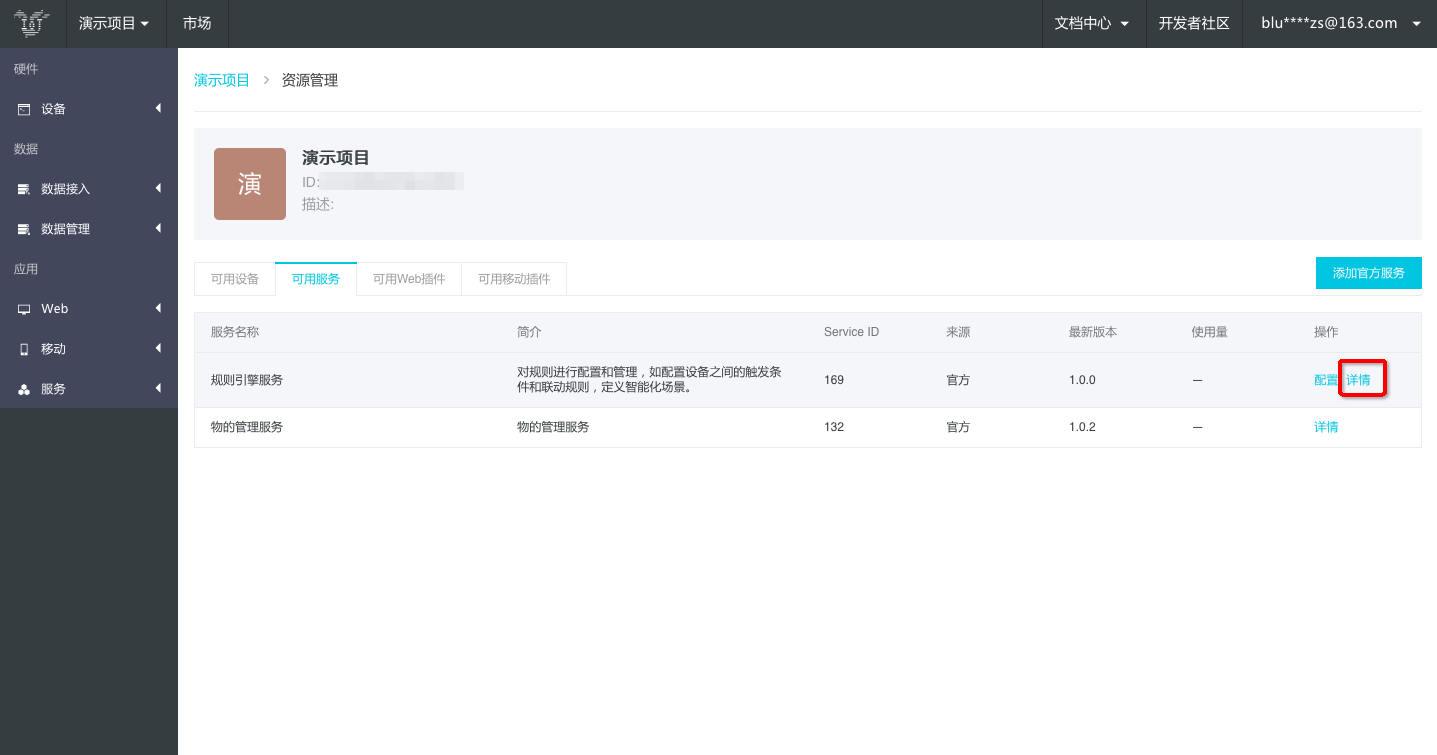Image resolution: width=1437 pixels, height=755 pixels.
Task: Select the 移动 sidebar item
Action: pos(89,349)
